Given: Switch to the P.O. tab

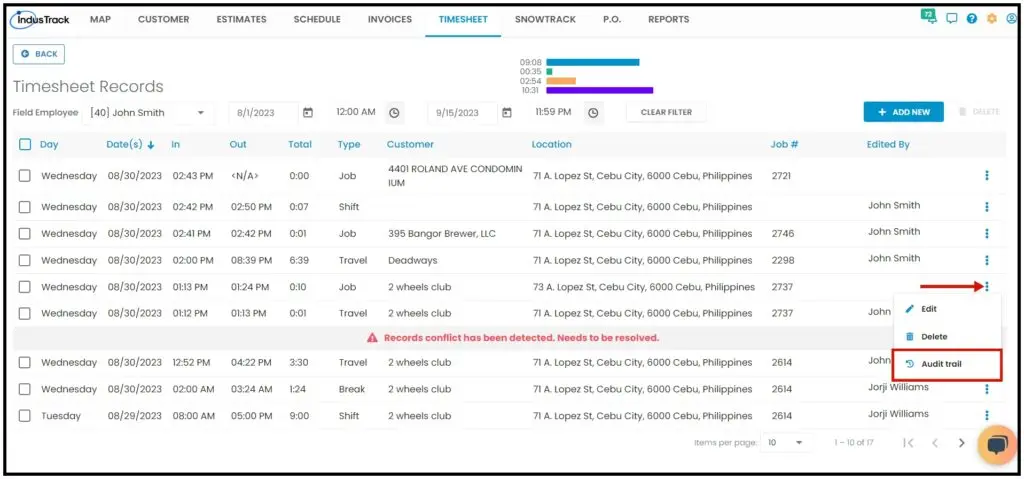Looking at the screenshot, I should pos(612,19).
